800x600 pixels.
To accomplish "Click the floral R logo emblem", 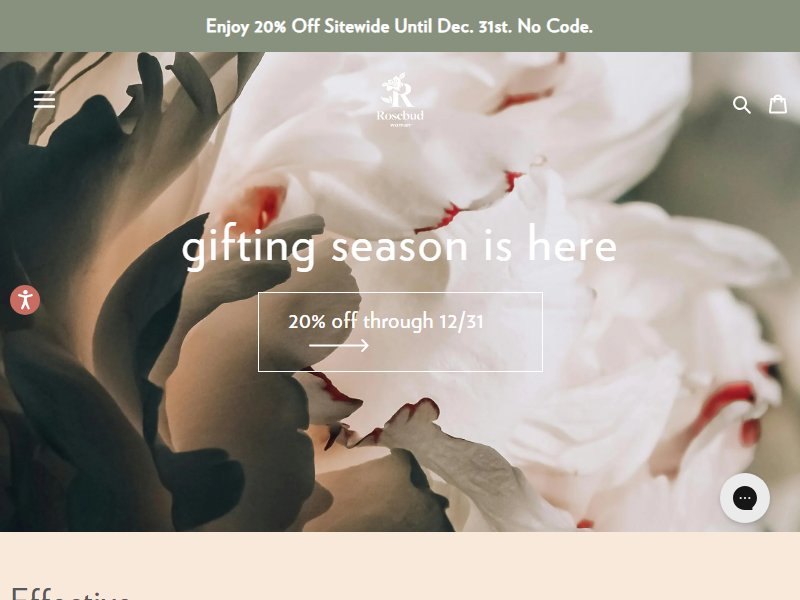I will tap(398, 90).
